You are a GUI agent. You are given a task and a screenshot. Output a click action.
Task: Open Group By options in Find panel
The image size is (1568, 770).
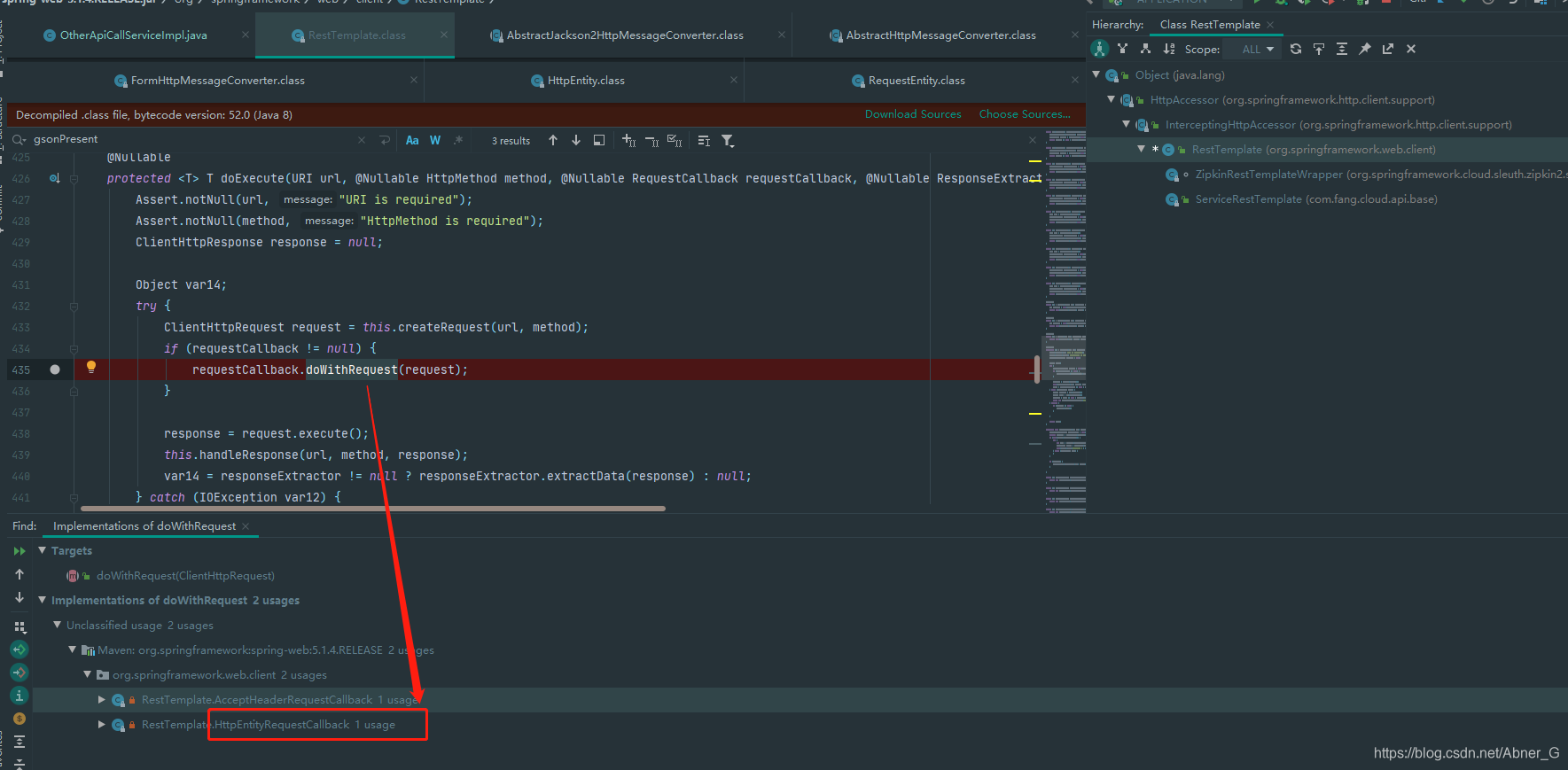pos(20,626)
